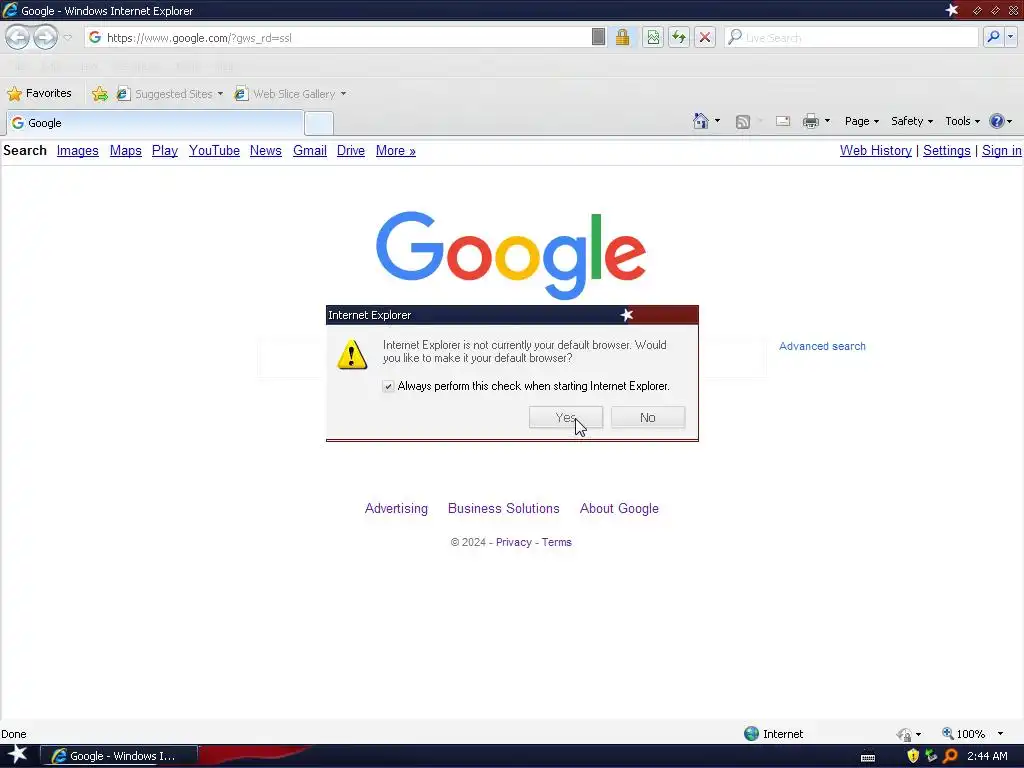The height and width of the screenshot is (768, 1024).
Task: Open the Play link on Google
Action: pos(165,151)
